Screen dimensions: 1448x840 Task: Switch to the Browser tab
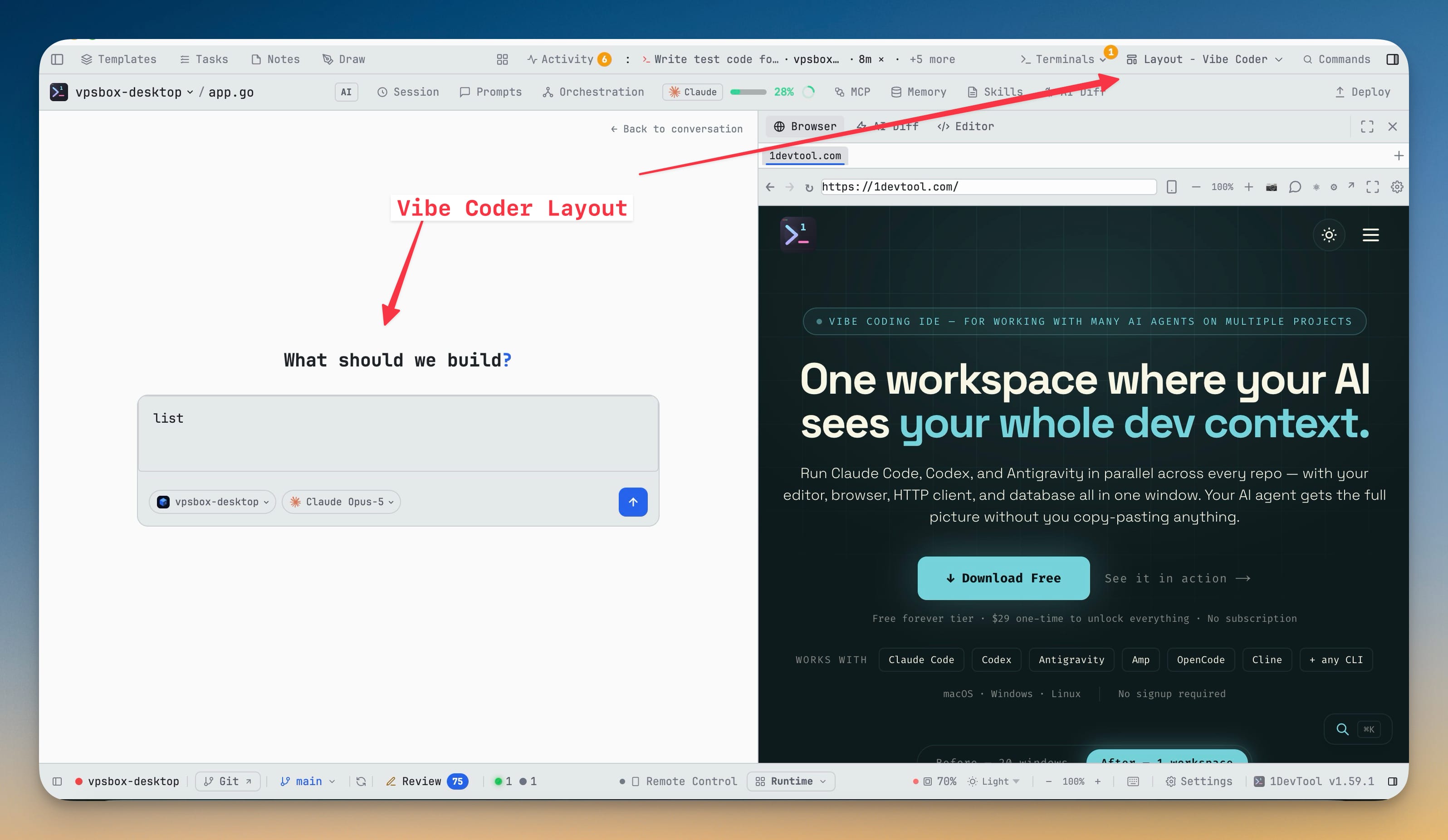point(805,127)
